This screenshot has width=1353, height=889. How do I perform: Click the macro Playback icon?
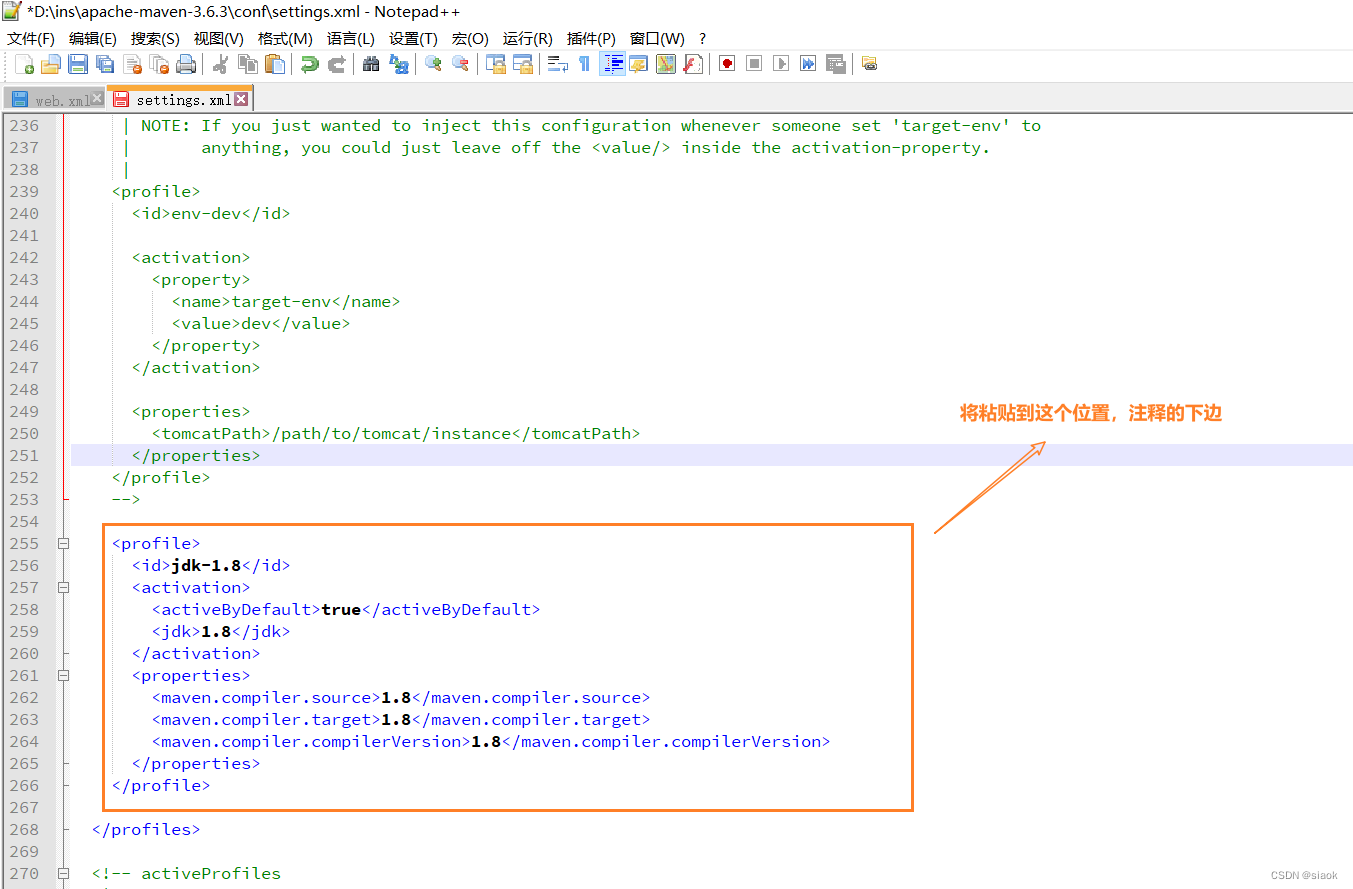click(x=781, y=64)
